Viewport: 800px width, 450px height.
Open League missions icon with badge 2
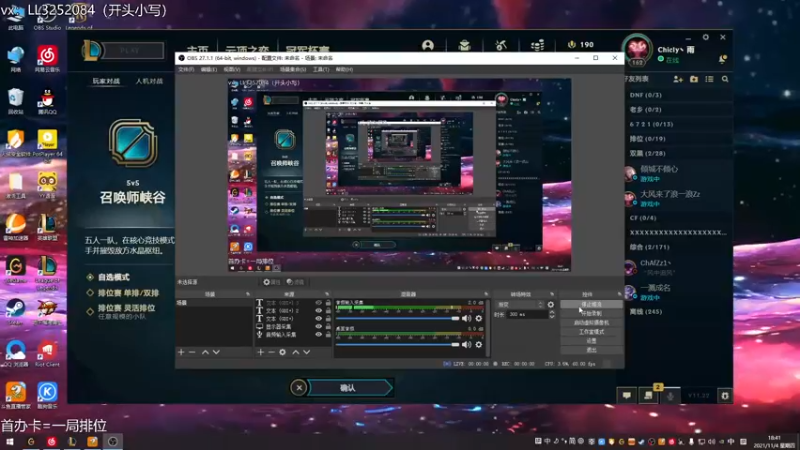[x=648, y=395]
